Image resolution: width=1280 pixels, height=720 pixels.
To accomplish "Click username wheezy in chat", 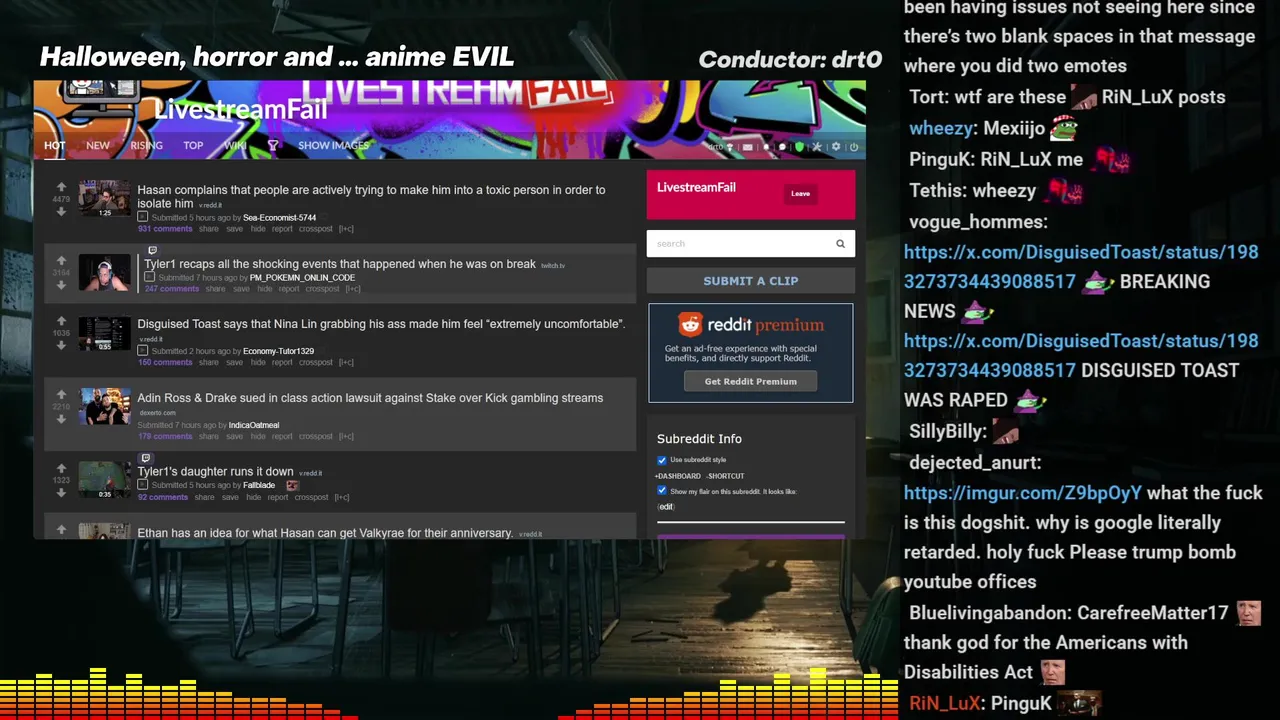I will tap(940, 128).
